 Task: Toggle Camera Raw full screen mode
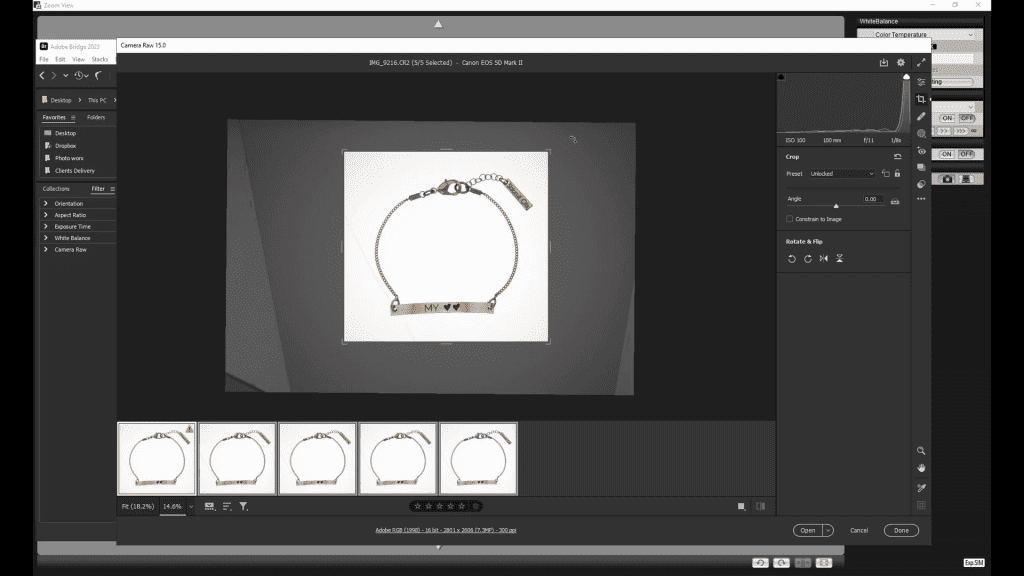pos(921,63)
